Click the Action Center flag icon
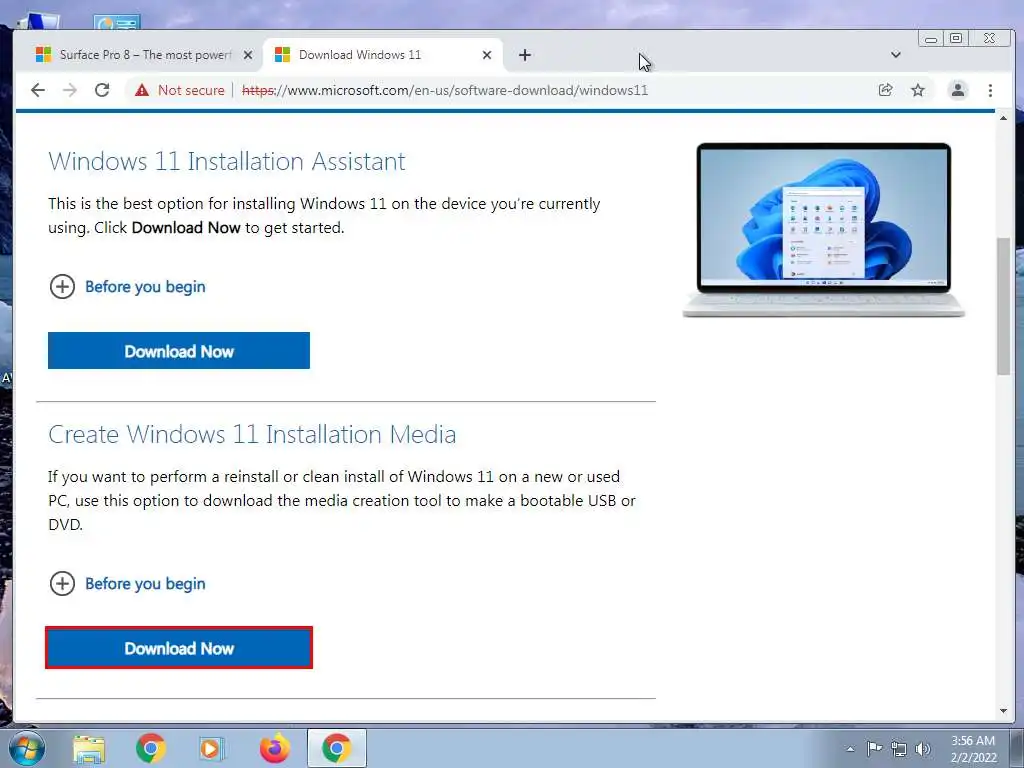Viewport: 1024px width, 768px height. click(x=874, y=749)
